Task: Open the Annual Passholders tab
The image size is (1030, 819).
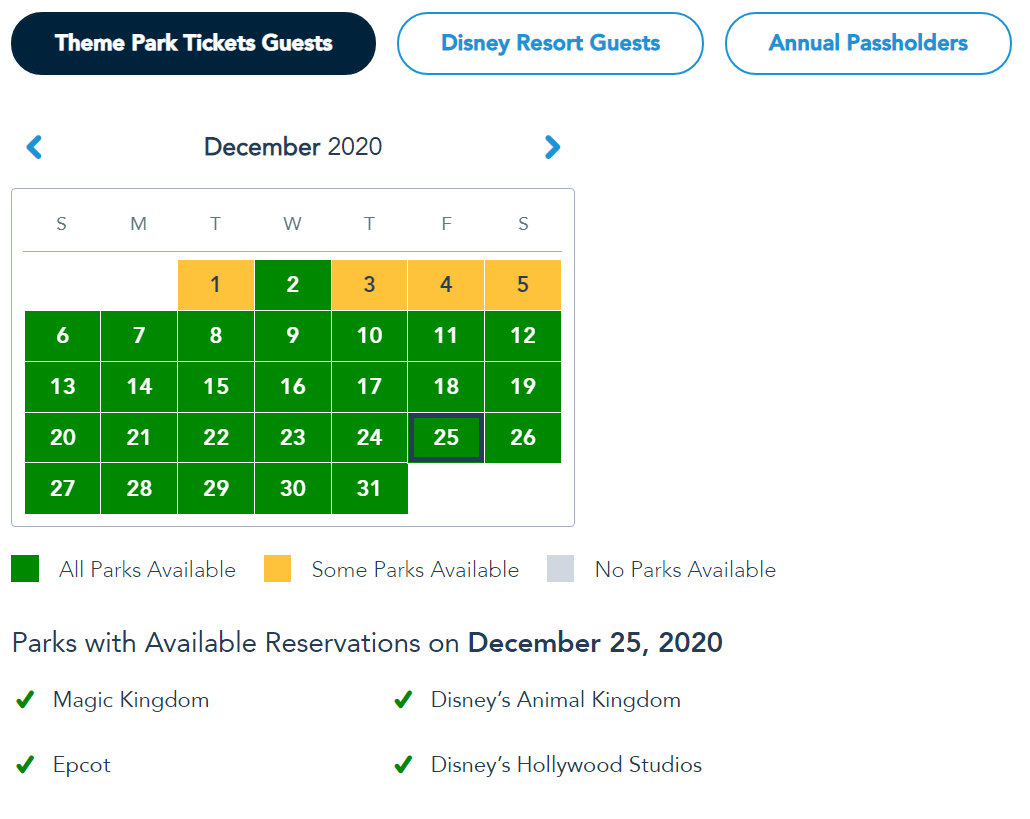Action: 868,43
